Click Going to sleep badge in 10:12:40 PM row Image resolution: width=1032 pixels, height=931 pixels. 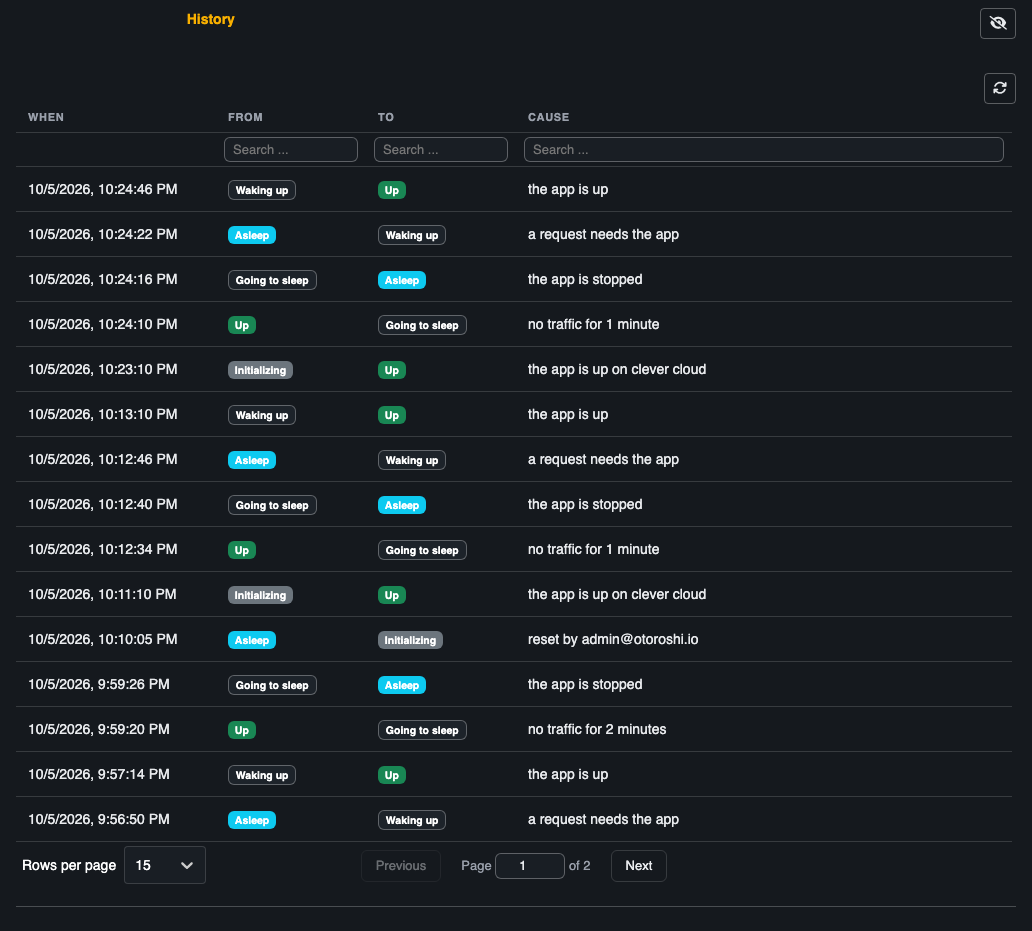pyautogui.click(x=272, y=505)
